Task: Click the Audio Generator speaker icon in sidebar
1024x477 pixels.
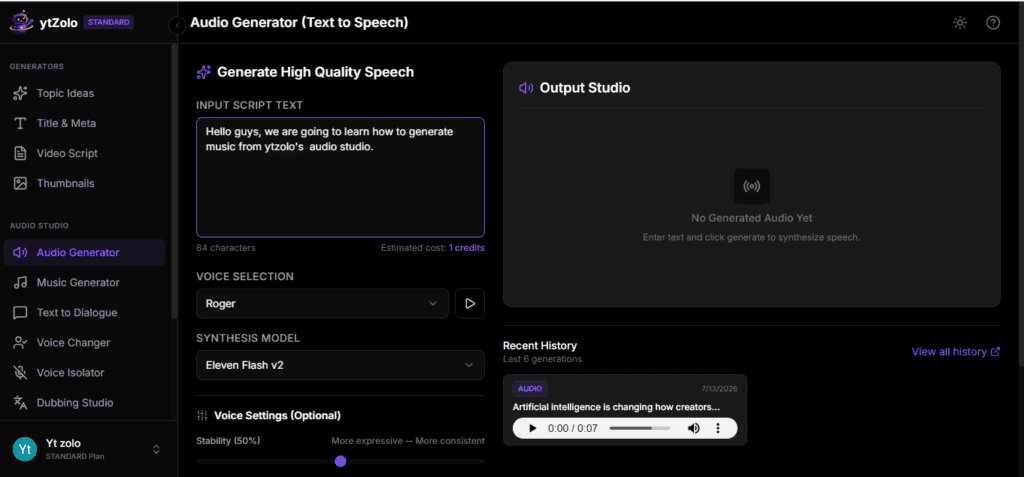Action: coord(20,252)
